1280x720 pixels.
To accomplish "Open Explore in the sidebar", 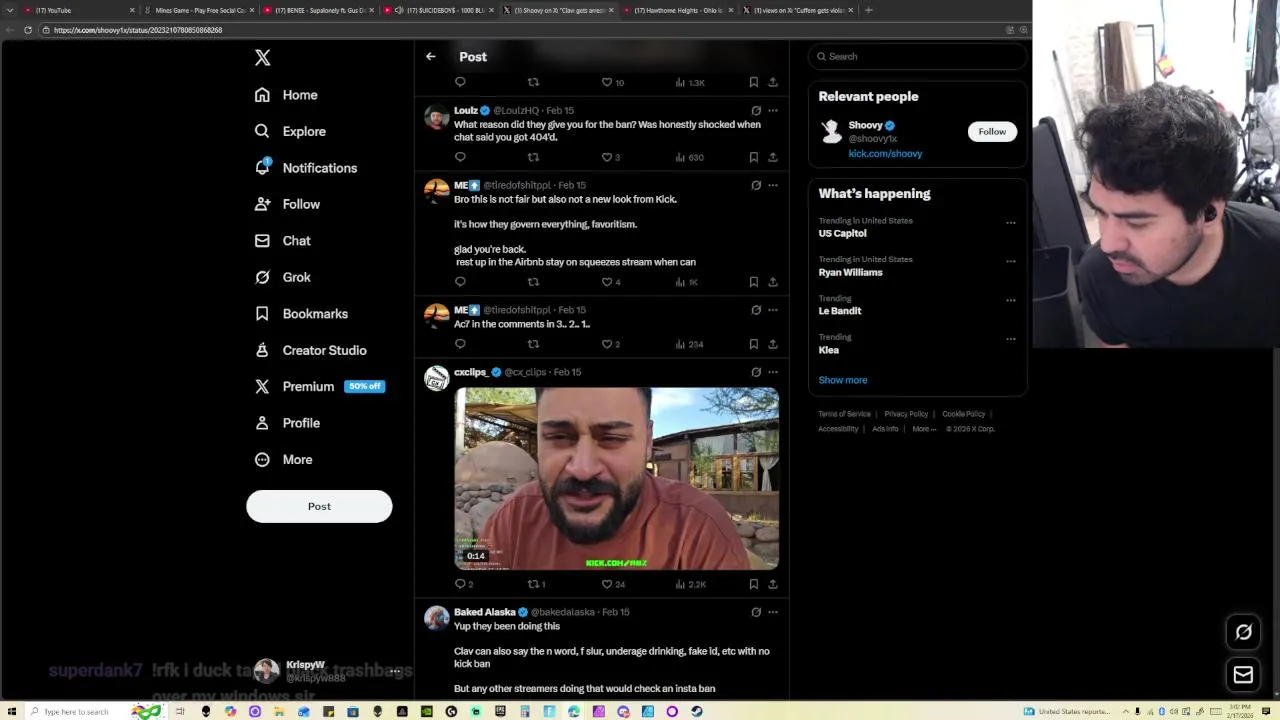I will click(290, 131).
